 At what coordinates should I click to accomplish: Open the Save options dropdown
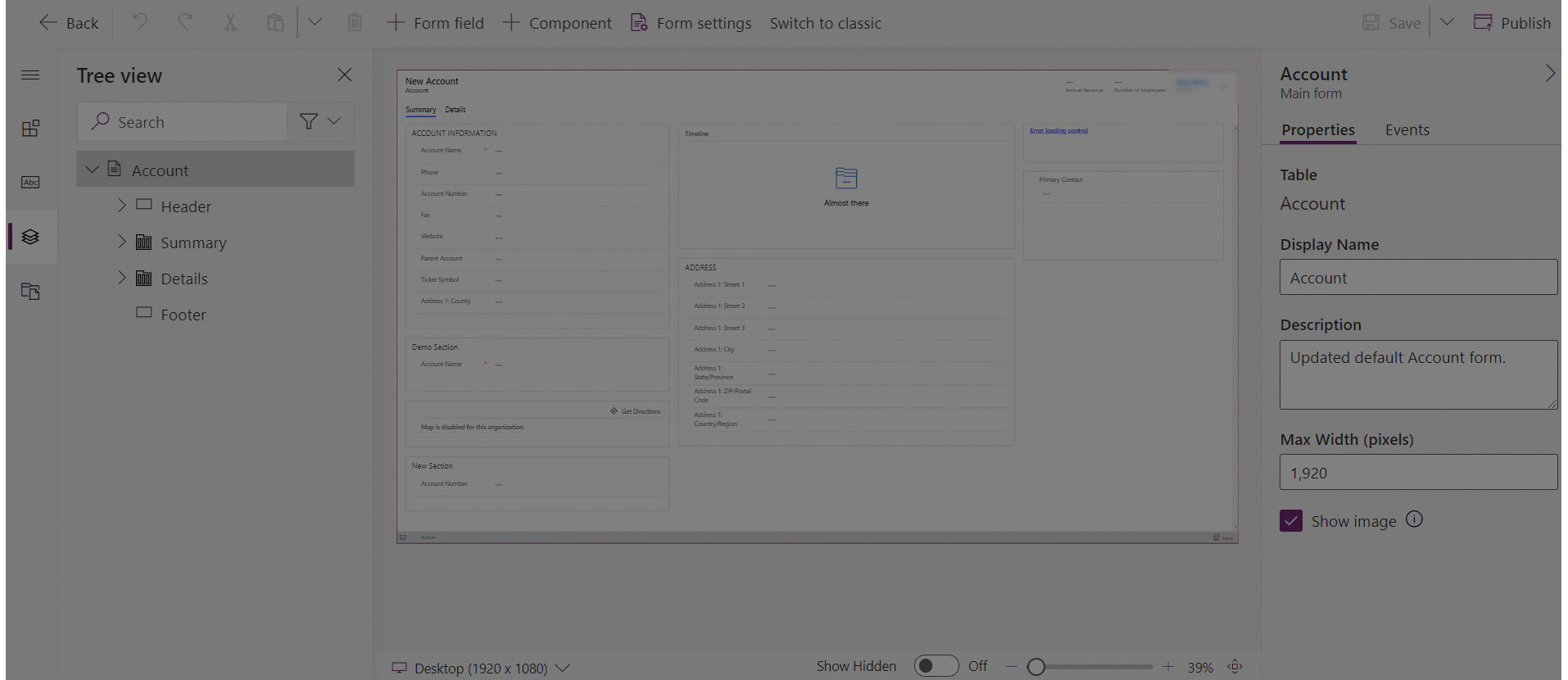1447,23
